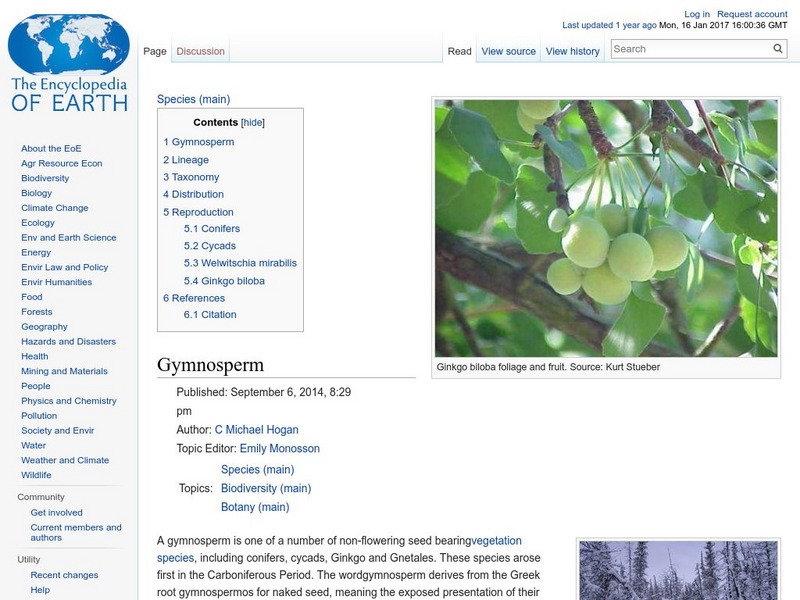The height and width of the screenshot is (600, 800).
Task: Open the Species (main) link above Contents
Action: pos(193,99)
